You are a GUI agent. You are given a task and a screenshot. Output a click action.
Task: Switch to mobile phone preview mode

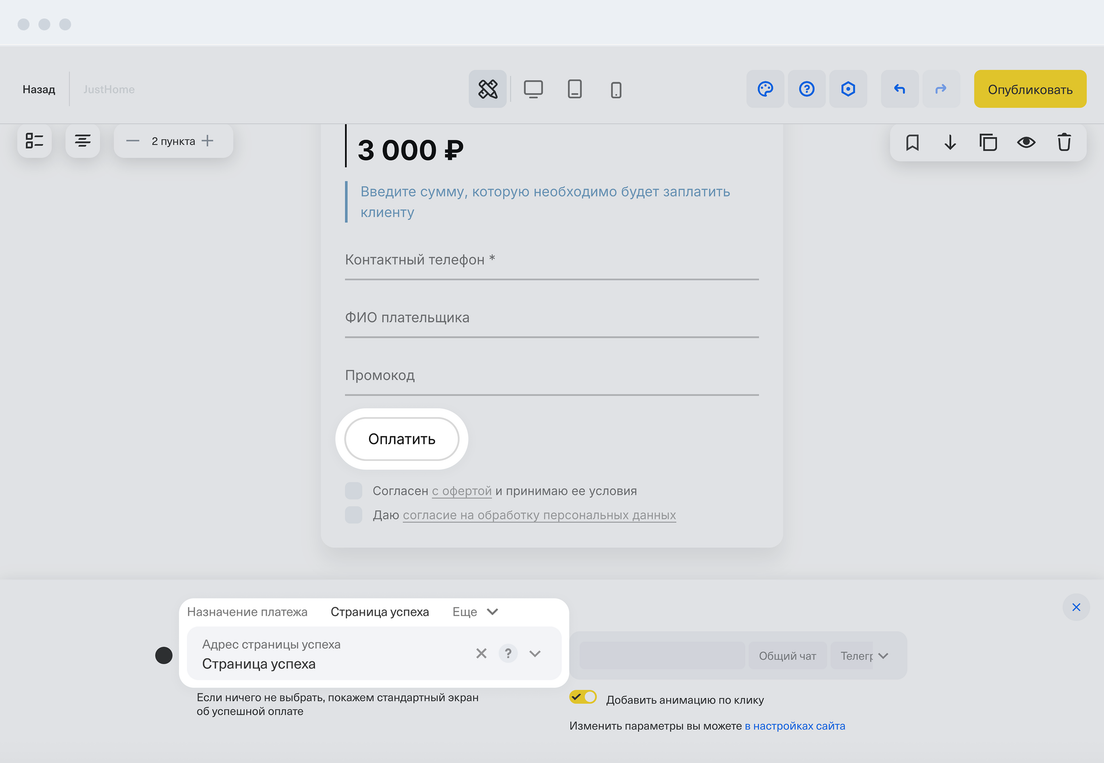click(x=616, y=89)
